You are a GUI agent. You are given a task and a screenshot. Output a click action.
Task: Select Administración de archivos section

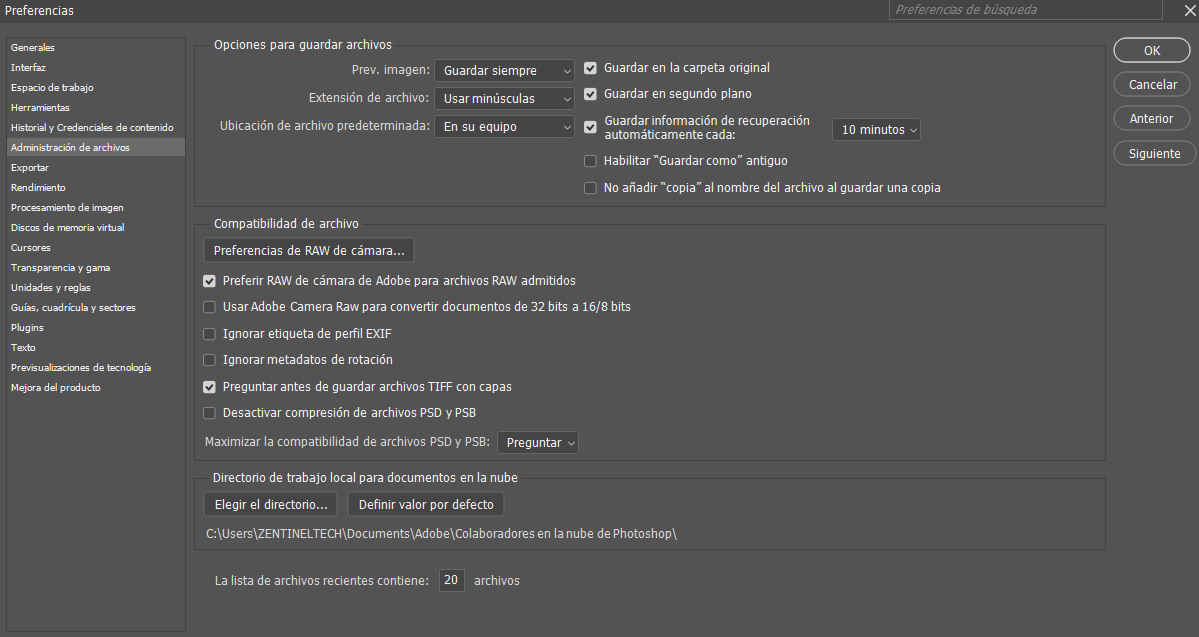point(96,147)
